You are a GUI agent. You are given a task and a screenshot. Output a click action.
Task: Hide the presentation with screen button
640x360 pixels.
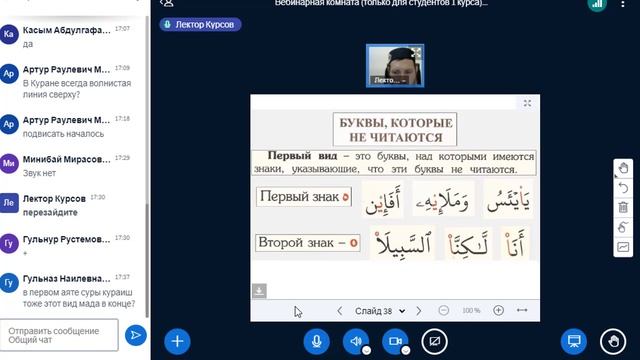coord(574,341)
